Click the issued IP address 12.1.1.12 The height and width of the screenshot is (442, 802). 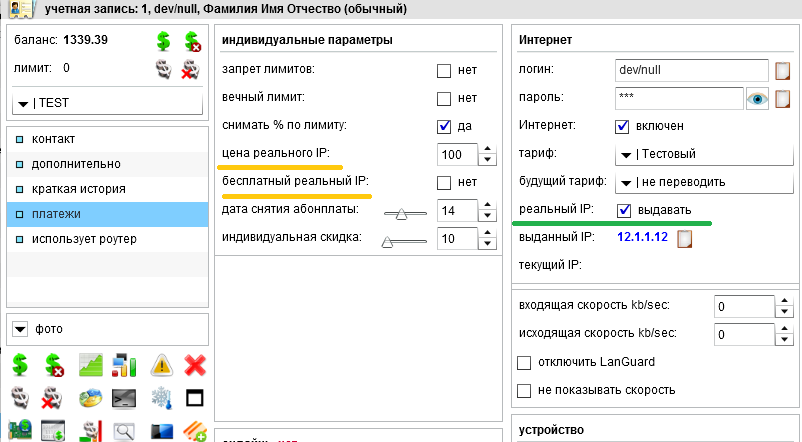point(642,238)
